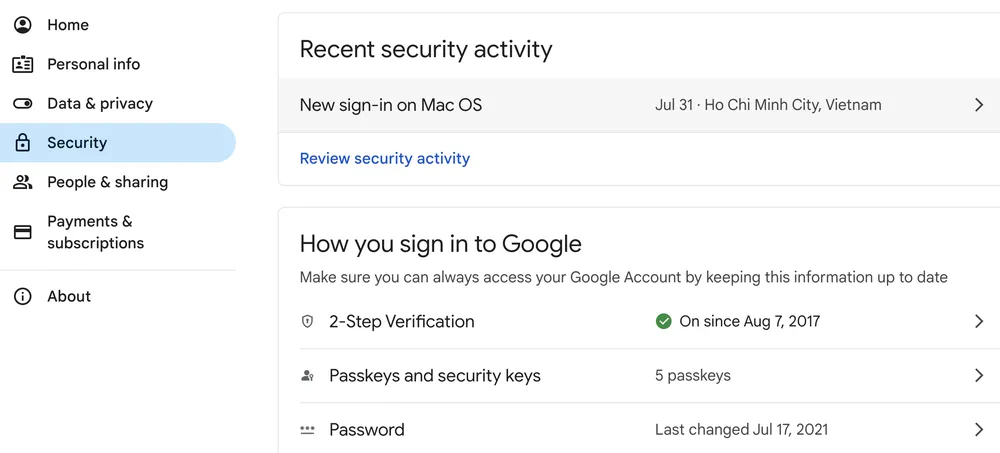Open the Passkeys and security keys chevron
1000x453 pixels.
pos(980,376)
